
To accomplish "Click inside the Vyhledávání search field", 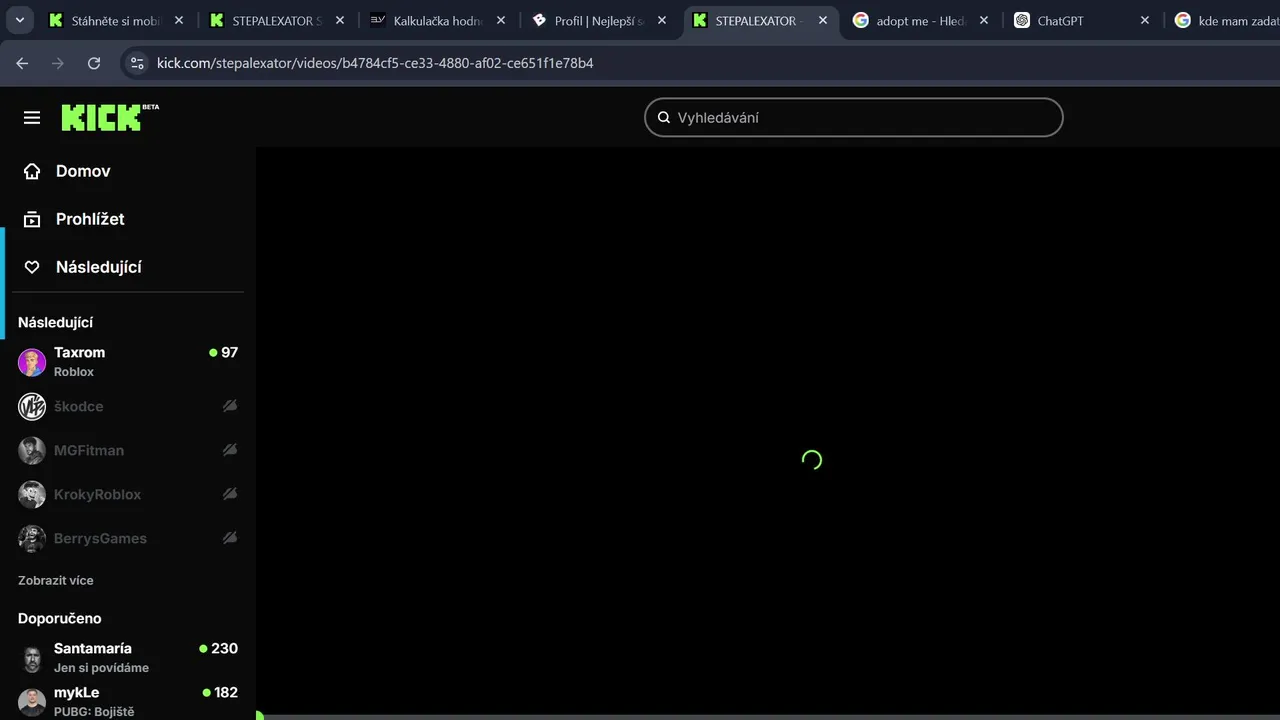I will (853, 117).
